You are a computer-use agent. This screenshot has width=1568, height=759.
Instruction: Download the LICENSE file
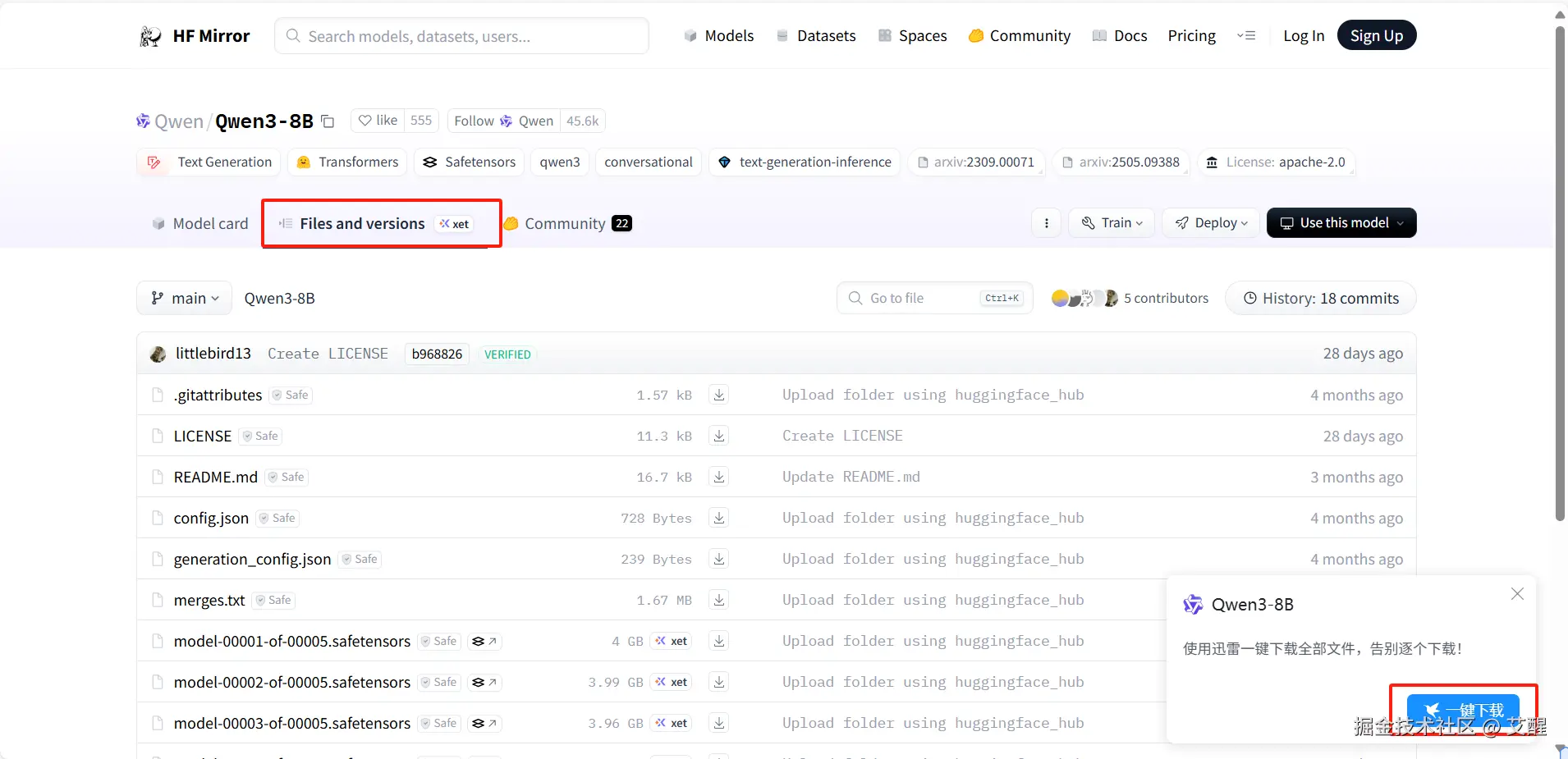point(719,436)
